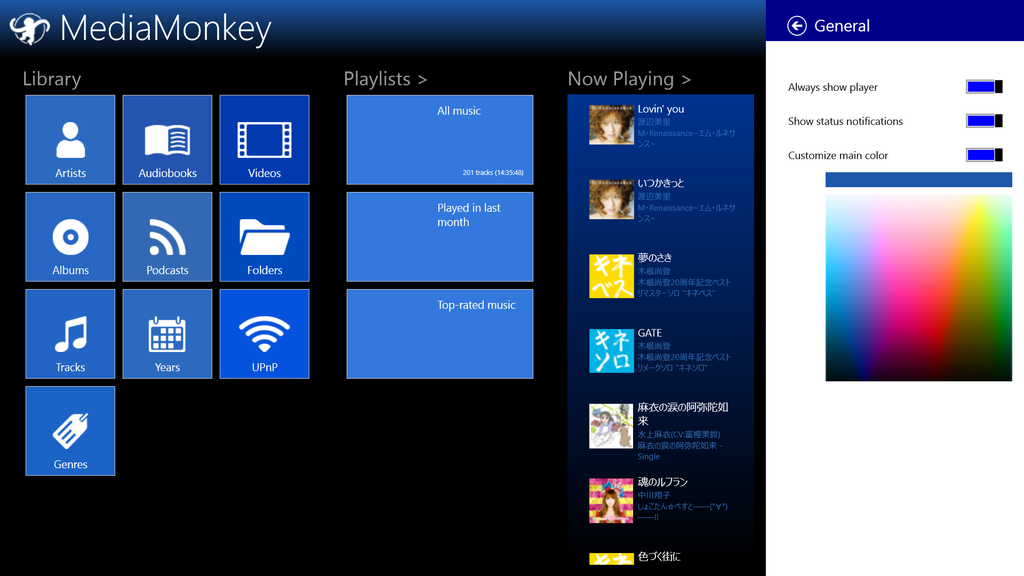The image size is (1024, 576).
Task: Open the Folders tile
Action: [x=264, y=237]
